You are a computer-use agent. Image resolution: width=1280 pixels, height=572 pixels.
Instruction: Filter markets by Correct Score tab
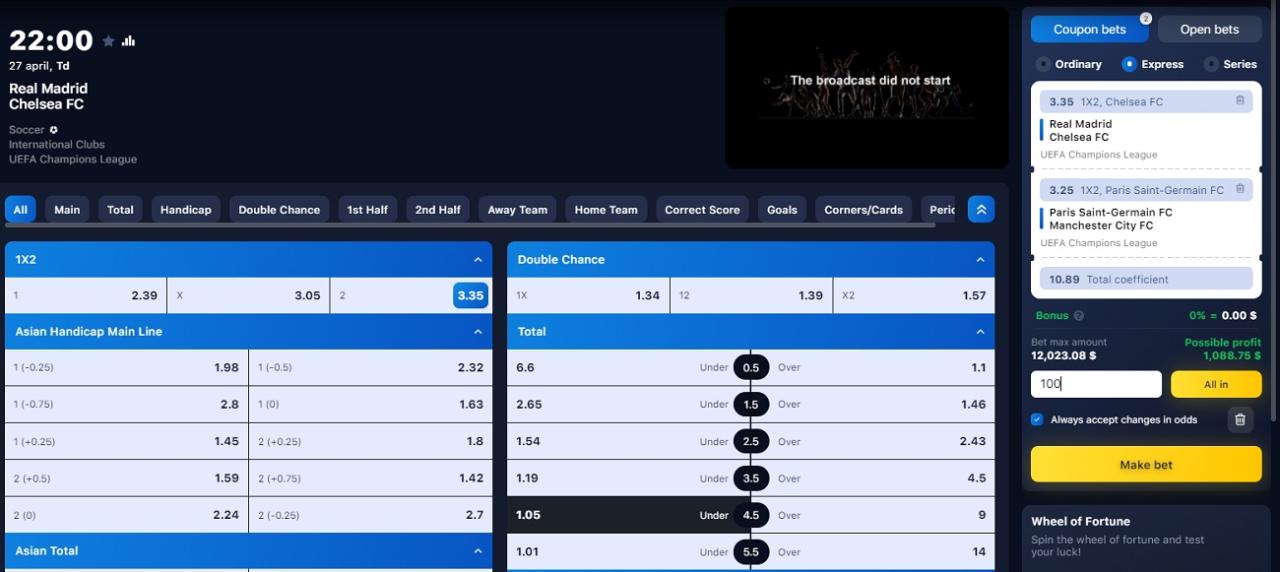click(x=702, y=210)
